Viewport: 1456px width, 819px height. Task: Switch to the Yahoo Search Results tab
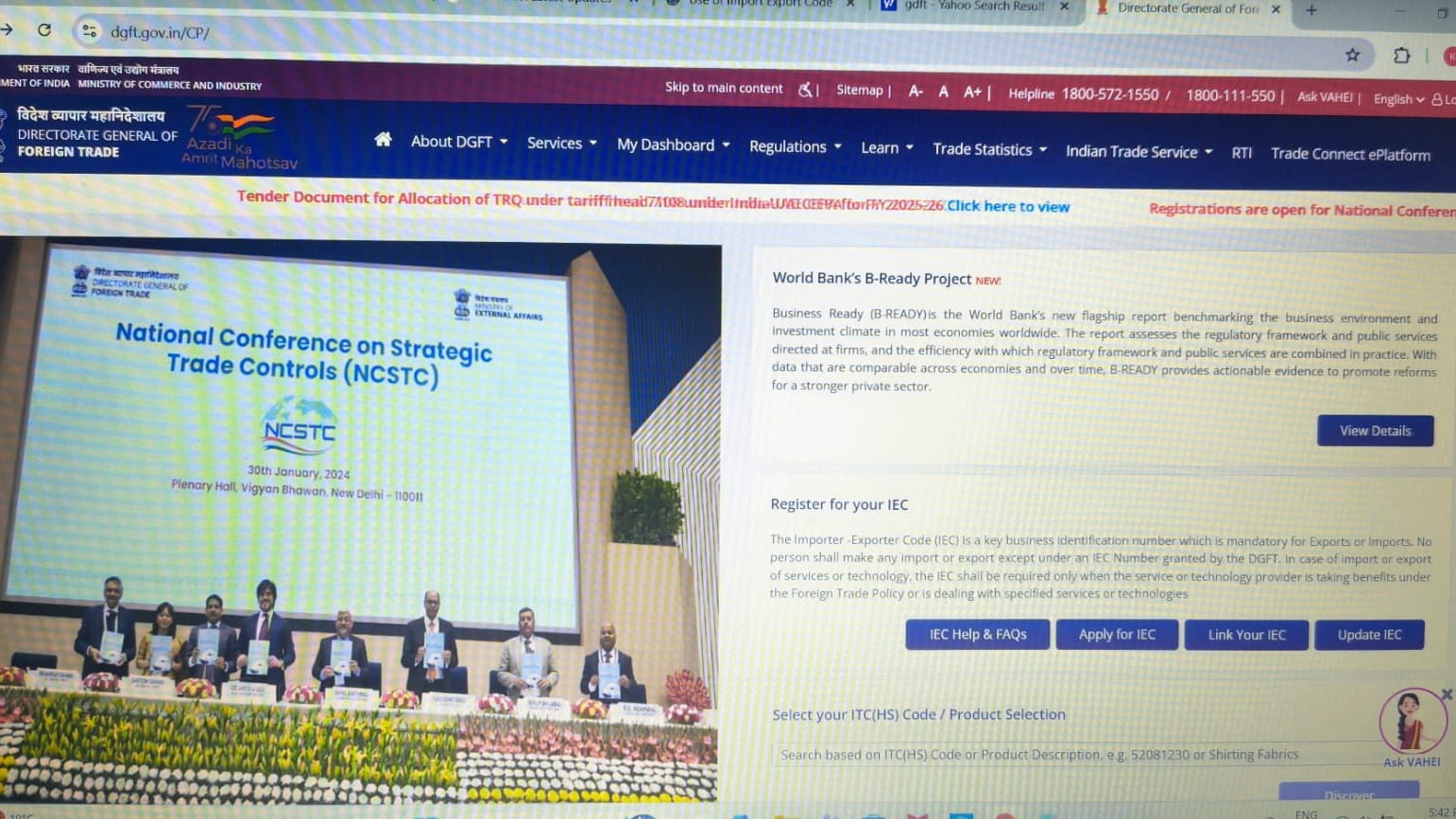[x=973, y=7]
